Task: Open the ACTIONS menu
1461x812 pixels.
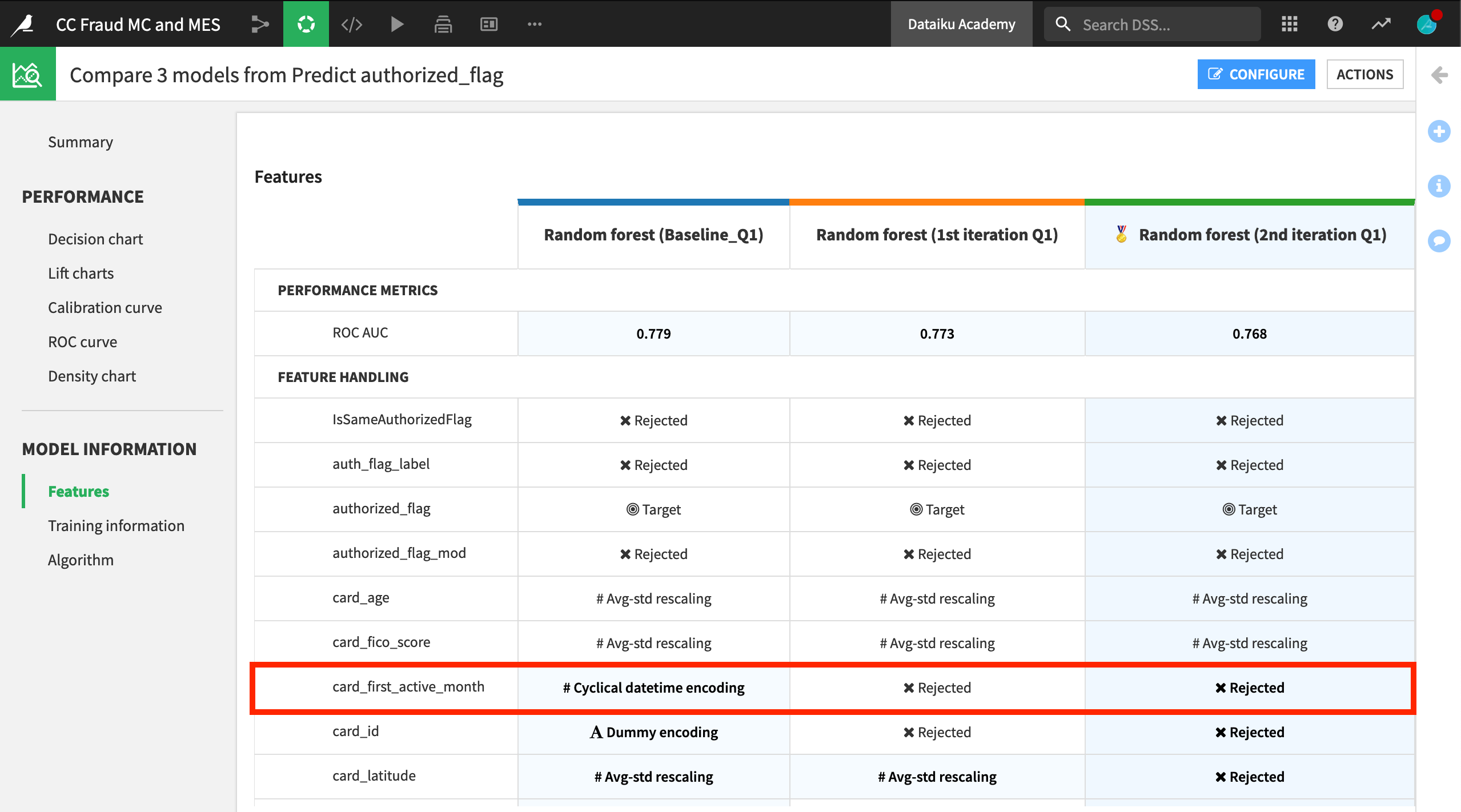Action: click(1365, 74)
